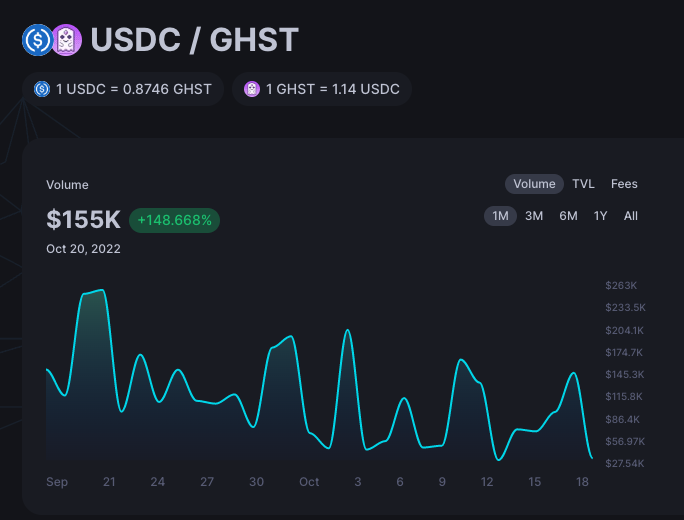684x520 pixels.
Task: Click the $204.1K y-axis label
Action: coord(624,330)
